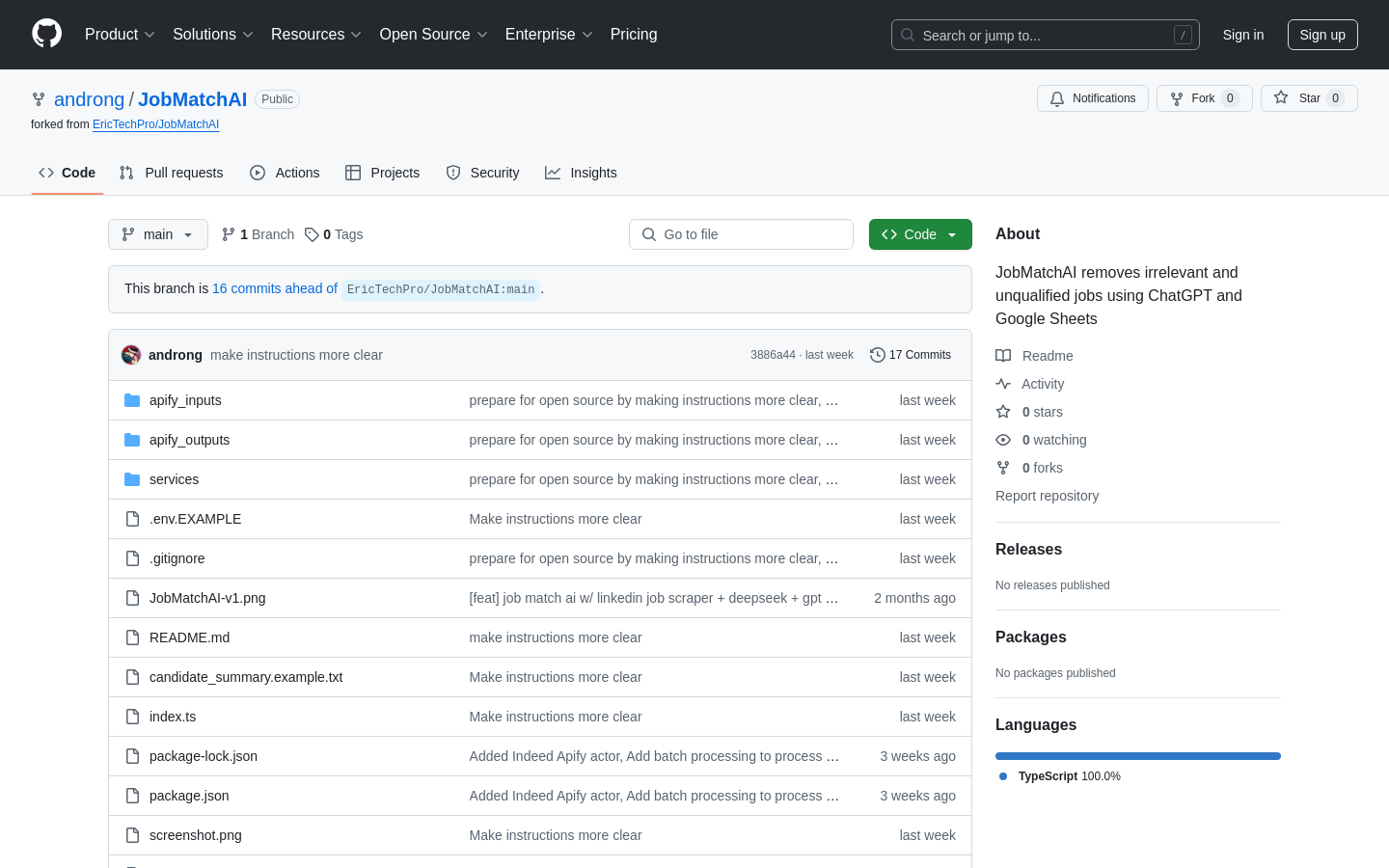Open the Code tab
The height and width of the screenshot is (868, 1389).
(68, 173)
